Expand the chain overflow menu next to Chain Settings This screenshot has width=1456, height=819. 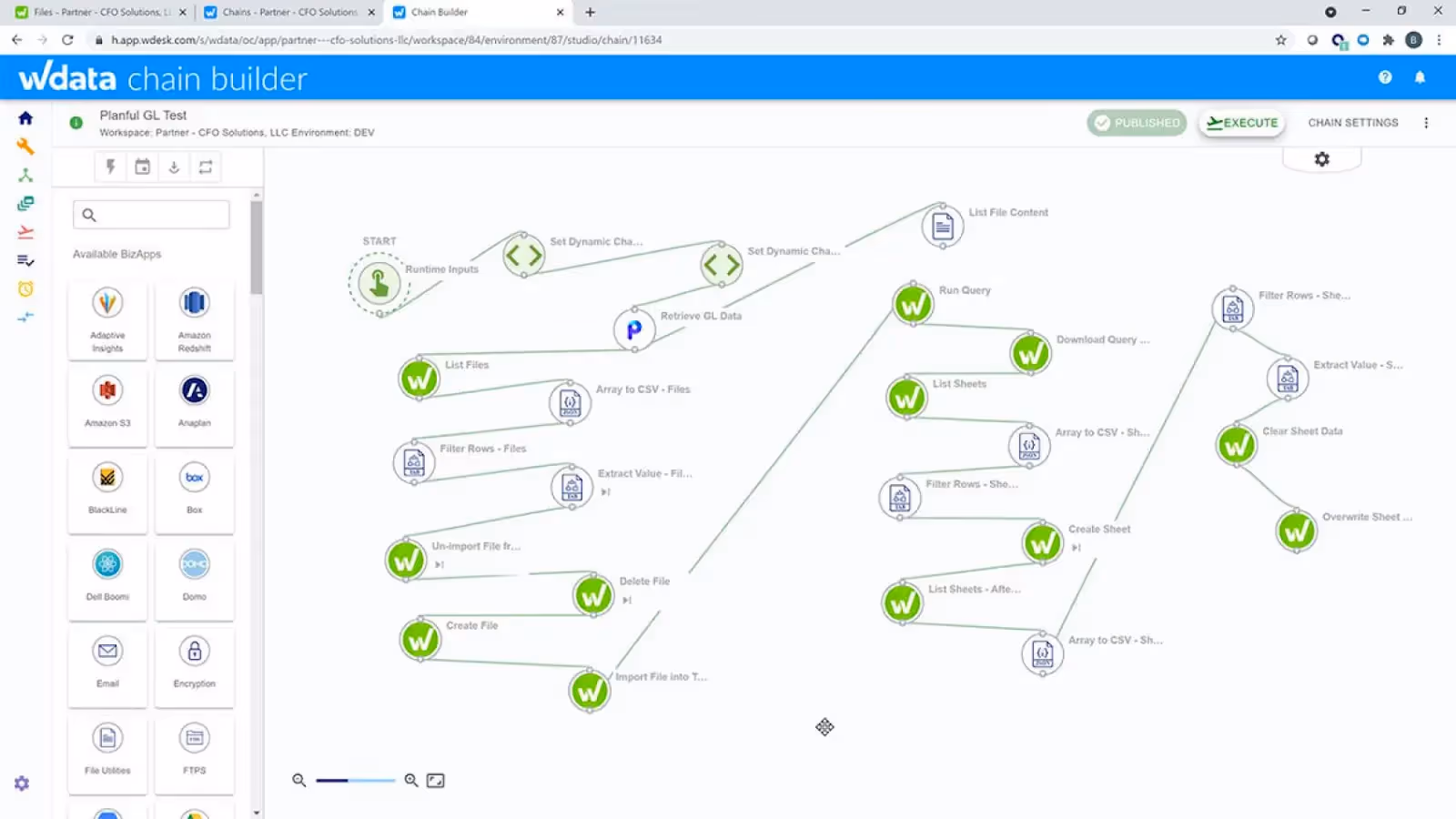1426,122
